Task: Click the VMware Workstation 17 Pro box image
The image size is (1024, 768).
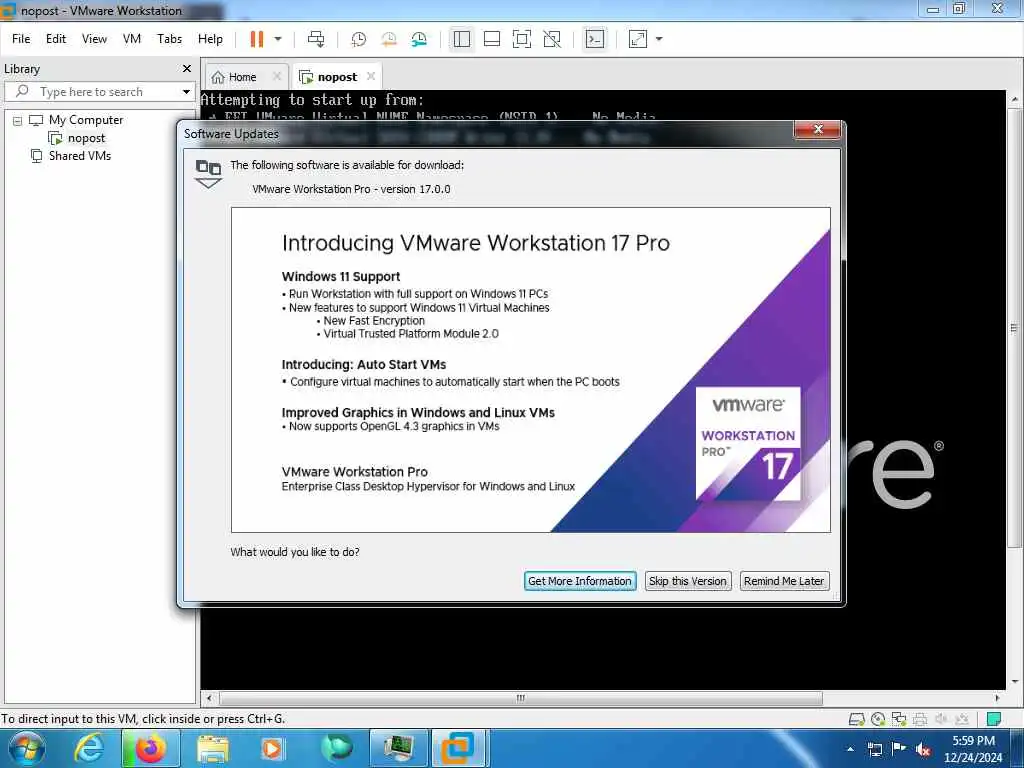Action: [748, 444]
